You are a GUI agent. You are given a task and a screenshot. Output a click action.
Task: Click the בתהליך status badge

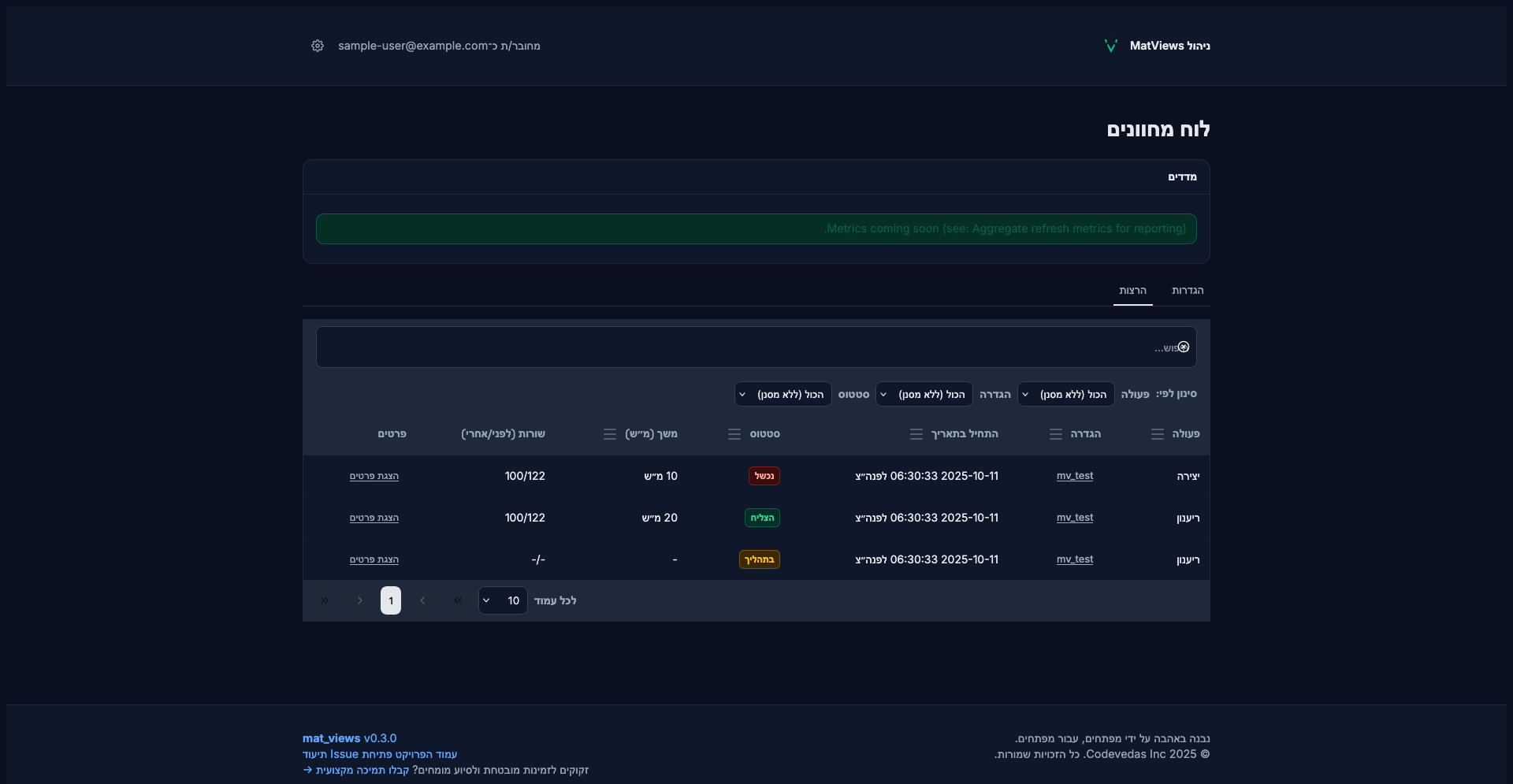click(759, 559)
